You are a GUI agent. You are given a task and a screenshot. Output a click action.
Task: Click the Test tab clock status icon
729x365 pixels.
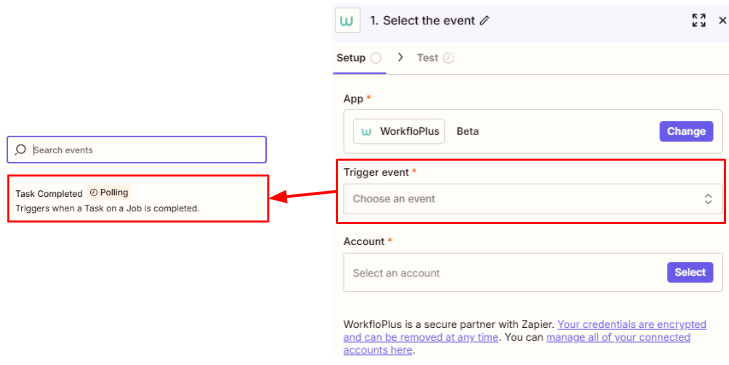click(x=448, y=58)
